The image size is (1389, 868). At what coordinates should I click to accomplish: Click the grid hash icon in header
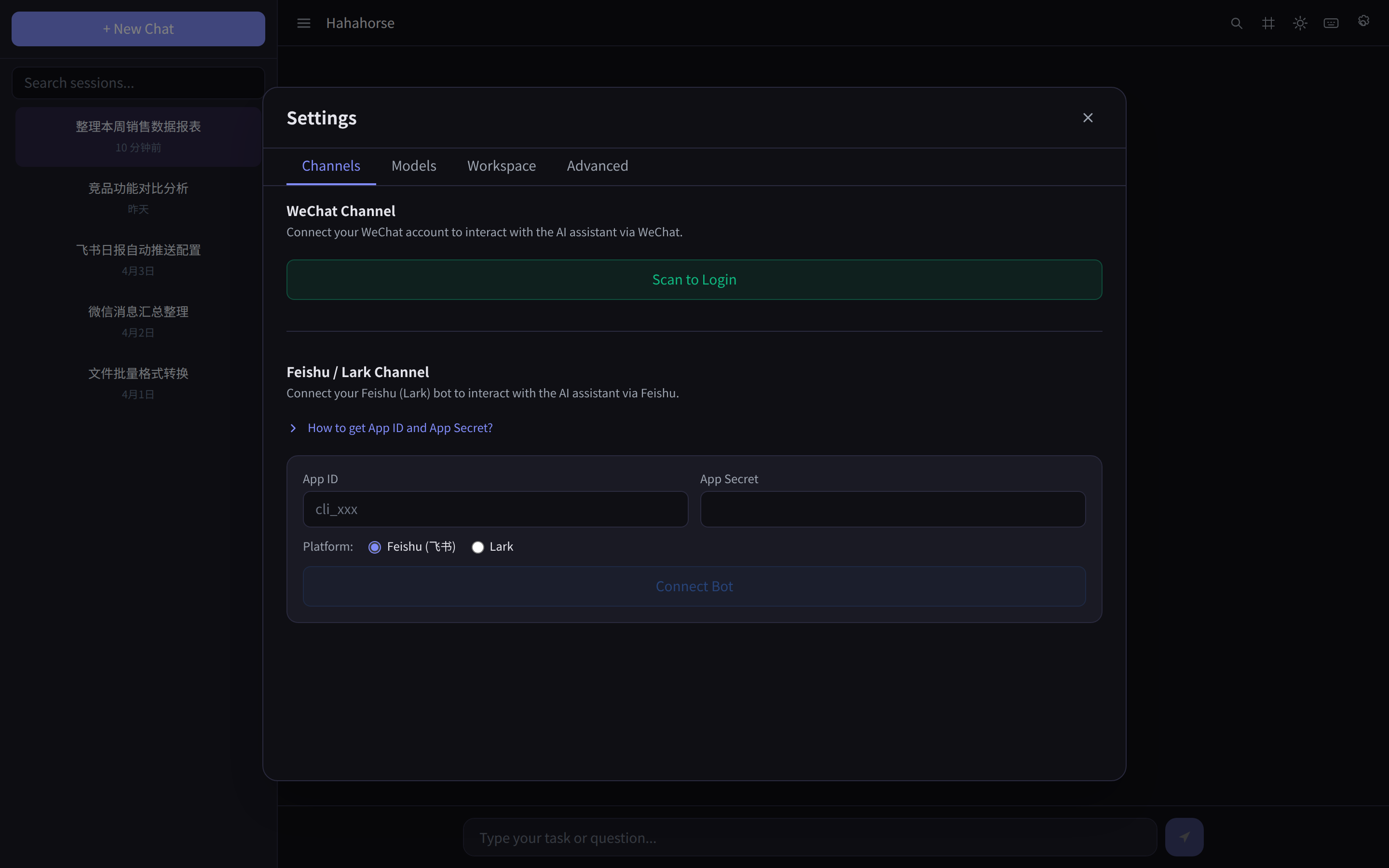tap(1268, 24)
